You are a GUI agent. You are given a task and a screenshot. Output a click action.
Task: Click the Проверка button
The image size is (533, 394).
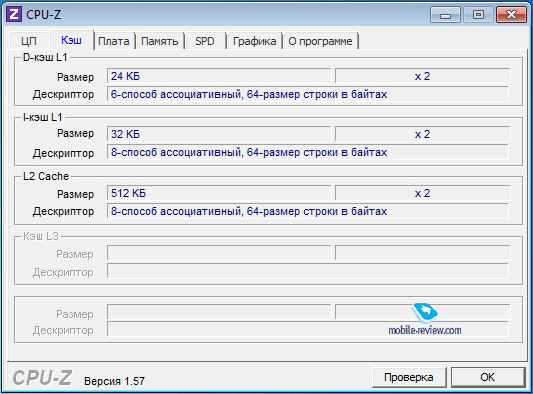(409, 377)
